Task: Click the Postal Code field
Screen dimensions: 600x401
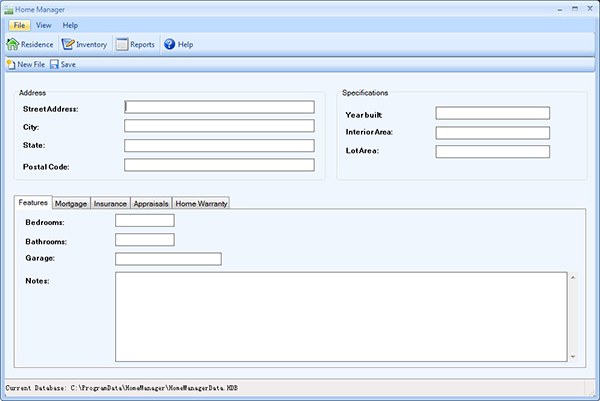Action: pos(219,165)
